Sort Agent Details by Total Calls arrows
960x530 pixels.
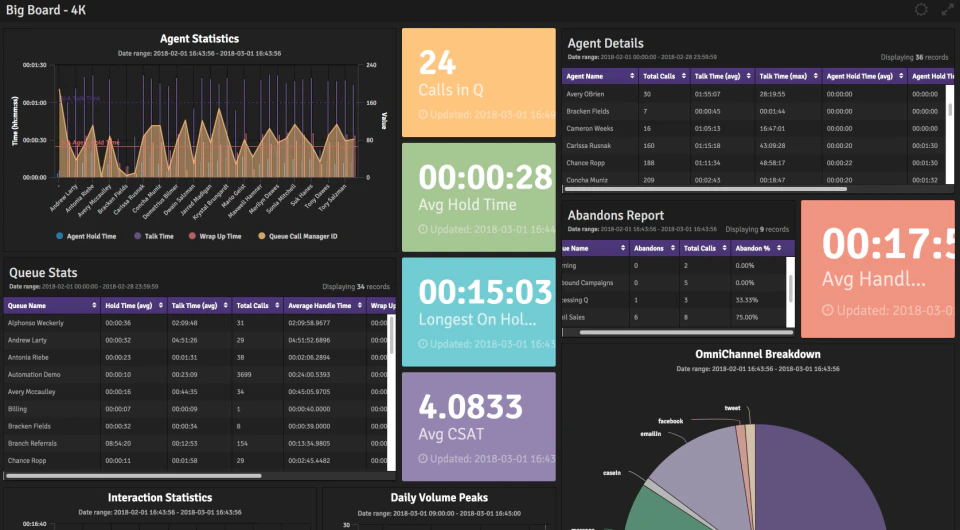click(x=684, y=77)
